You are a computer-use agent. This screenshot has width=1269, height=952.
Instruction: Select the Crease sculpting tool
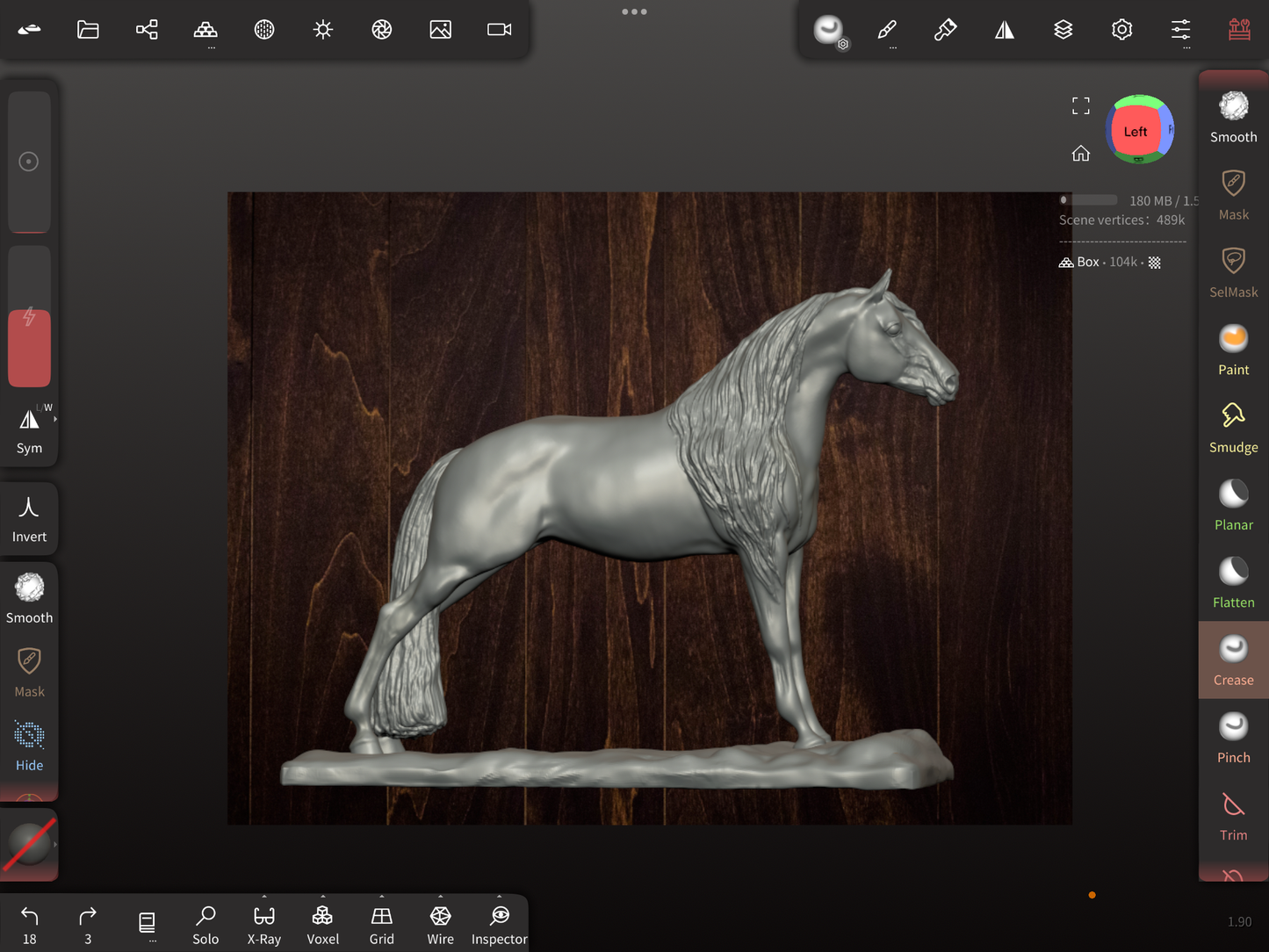1233,660
